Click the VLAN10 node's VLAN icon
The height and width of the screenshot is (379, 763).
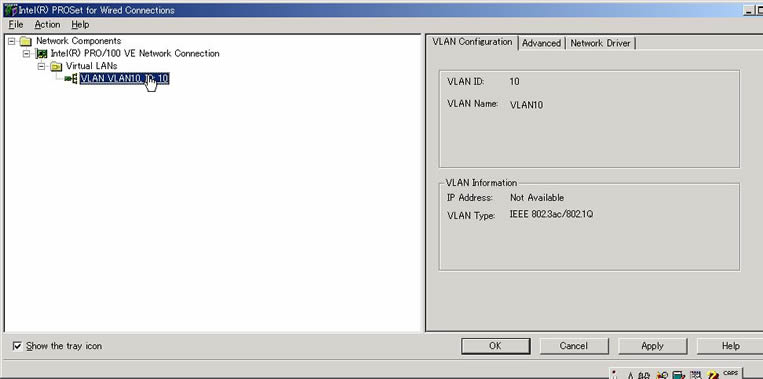point(71,78)
